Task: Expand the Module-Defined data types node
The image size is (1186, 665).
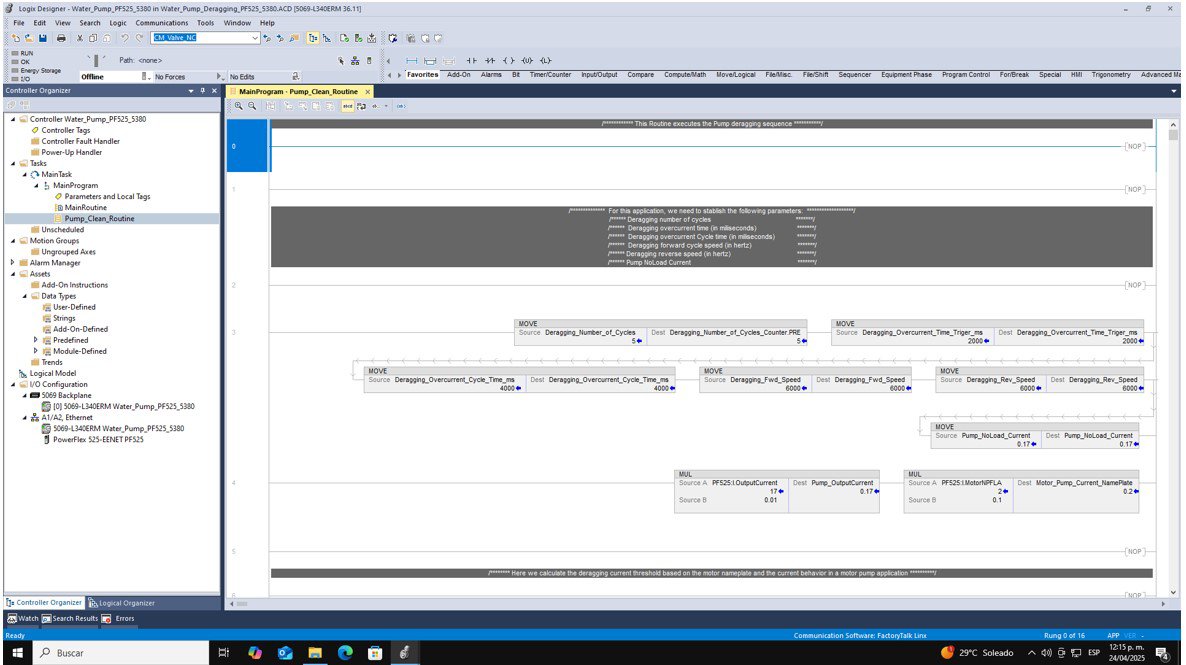Action: click(36, 351)
